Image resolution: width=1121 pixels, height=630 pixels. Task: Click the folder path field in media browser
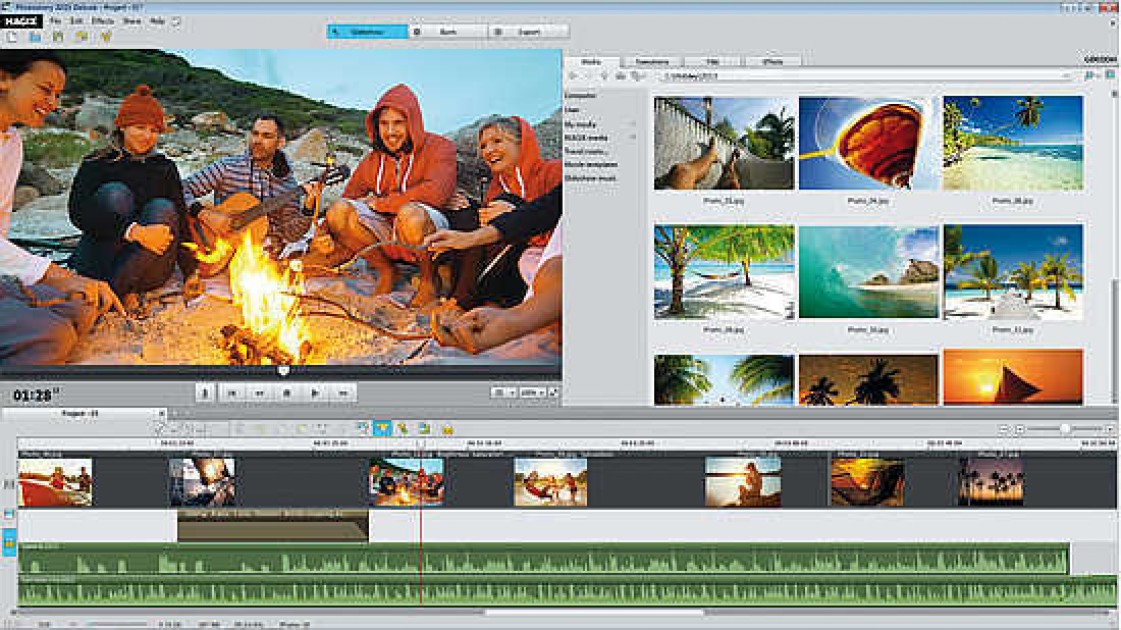[866, 76]
